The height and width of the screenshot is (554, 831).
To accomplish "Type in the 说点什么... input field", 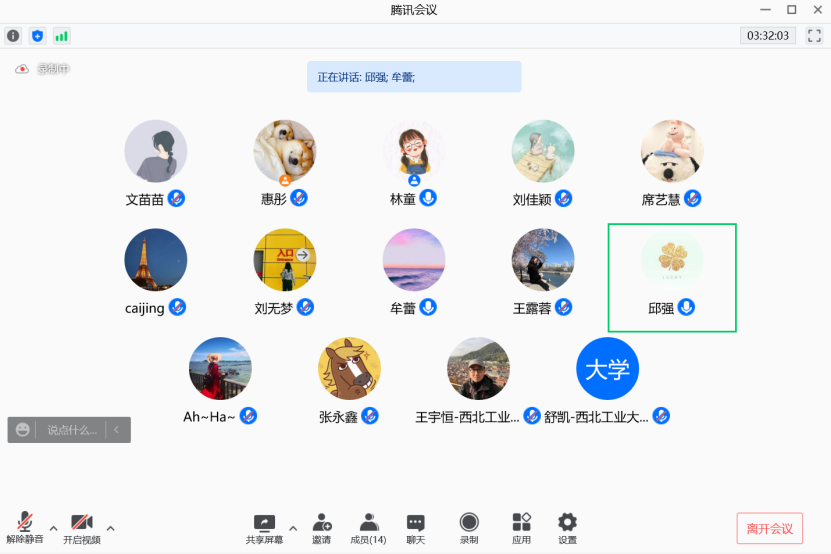I will pos(72,430).
